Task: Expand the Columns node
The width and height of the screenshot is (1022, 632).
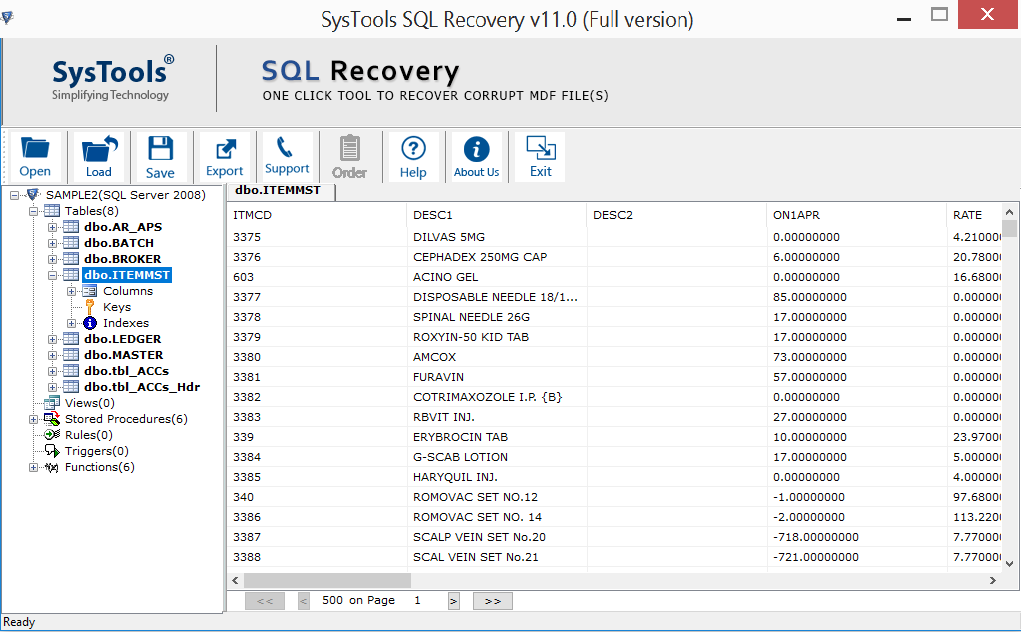Action: pyautogui.click(x=71, y=291)
